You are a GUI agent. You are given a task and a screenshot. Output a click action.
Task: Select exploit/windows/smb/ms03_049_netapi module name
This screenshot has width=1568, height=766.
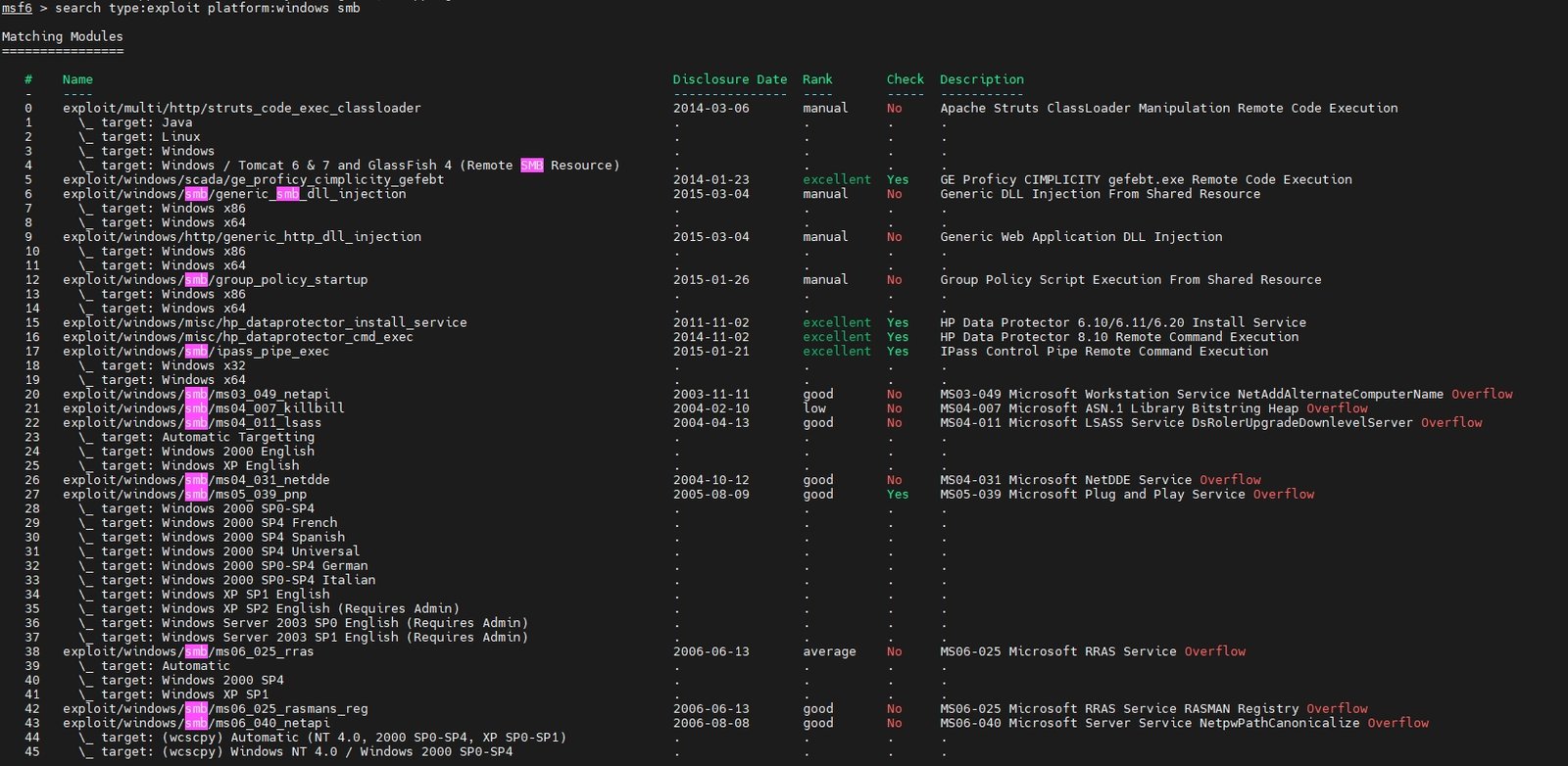(x=196, y=394)
